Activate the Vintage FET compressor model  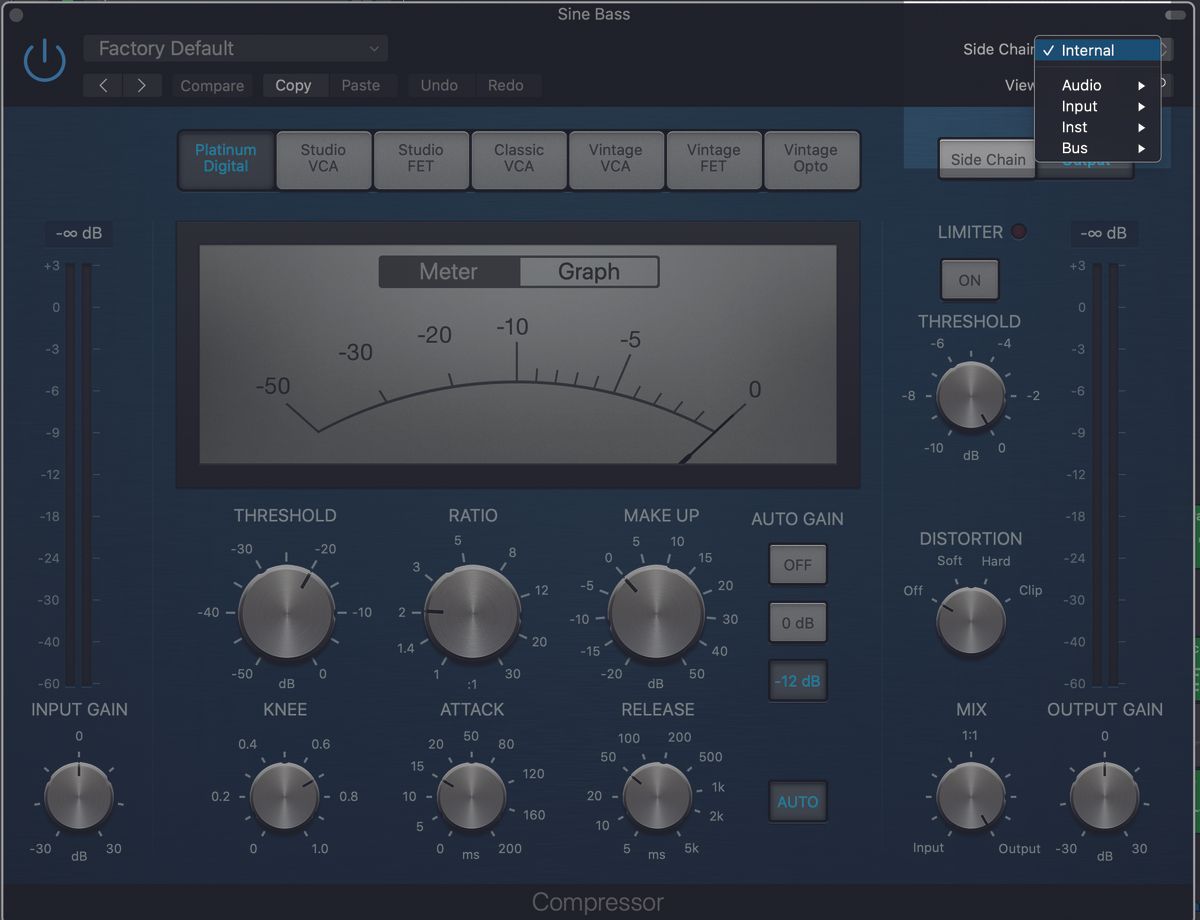(714, 160)
